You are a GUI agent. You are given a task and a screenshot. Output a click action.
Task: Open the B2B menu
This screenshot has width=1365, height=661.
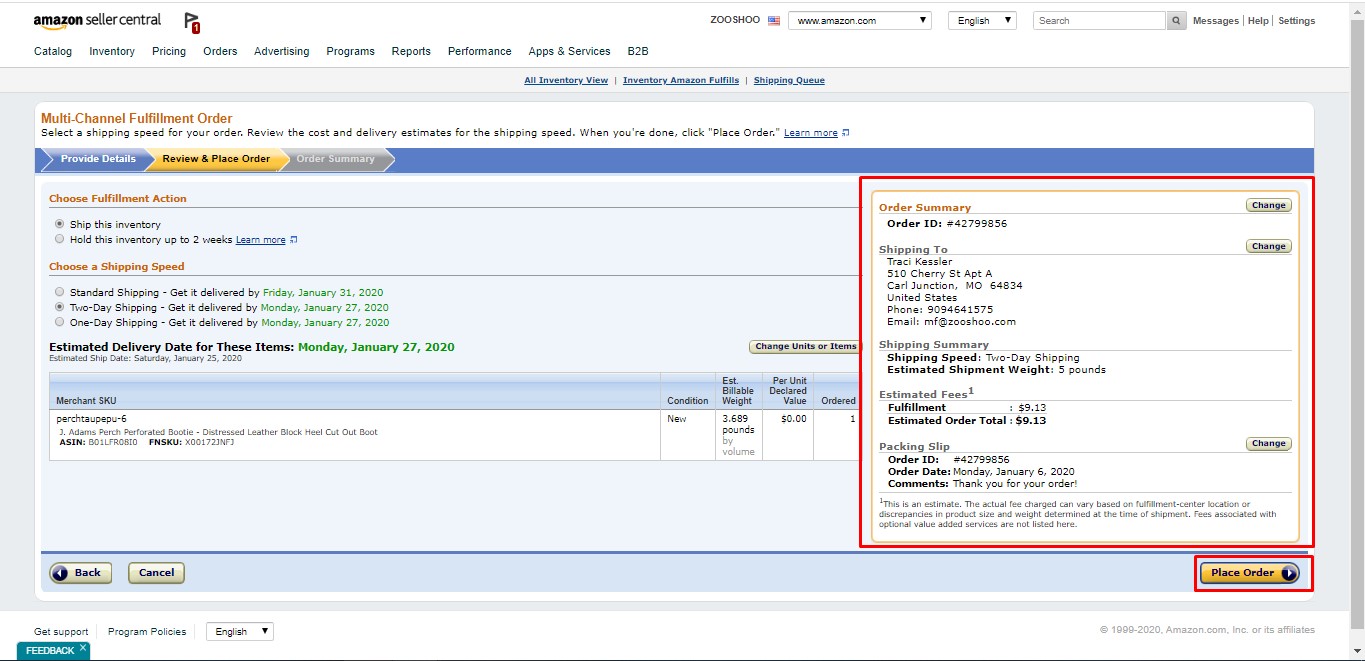(638, 51)
